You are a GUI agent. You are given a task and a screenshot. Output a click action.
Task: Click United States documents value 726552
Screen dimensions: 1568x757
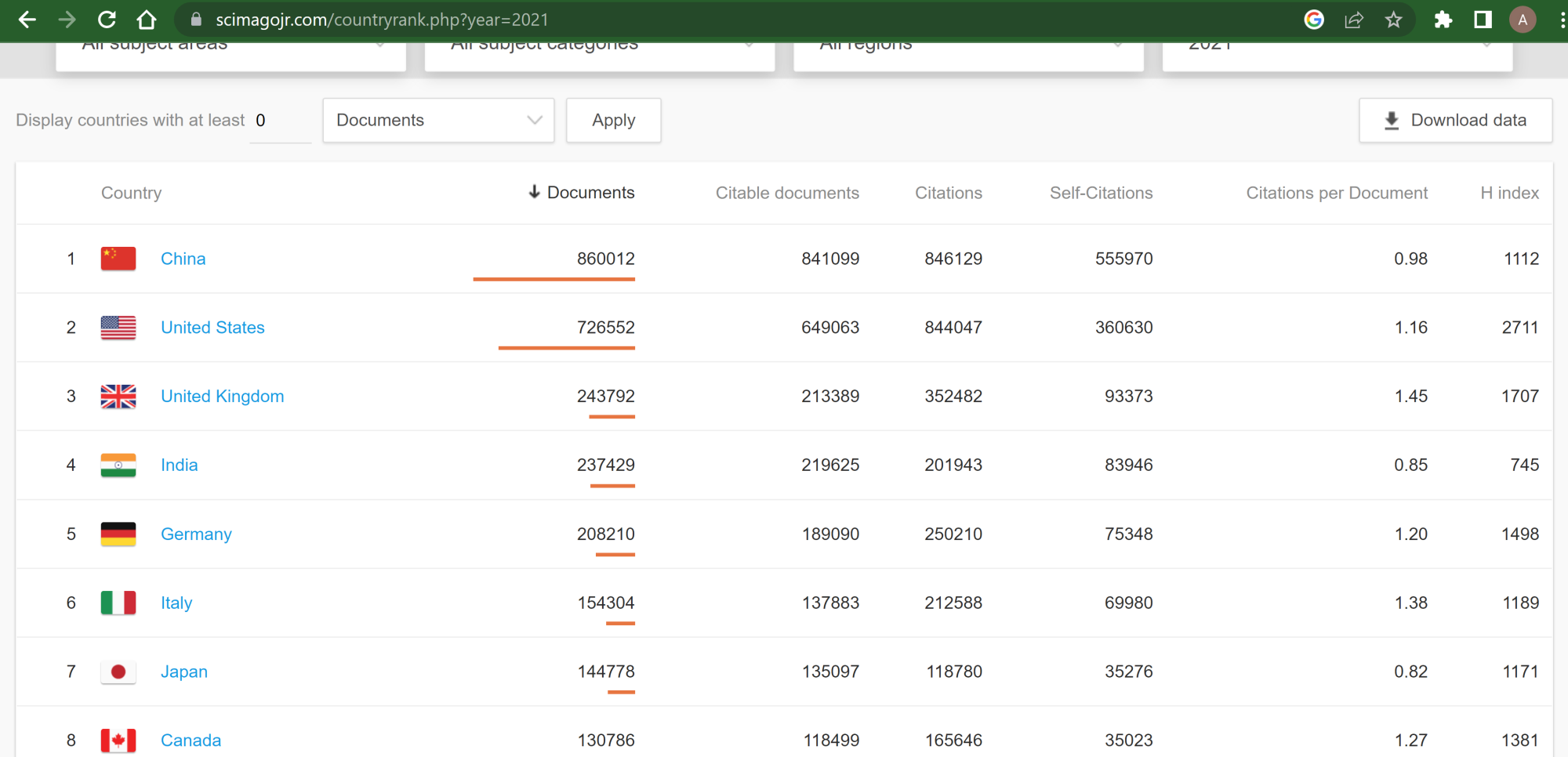(606, 328)
